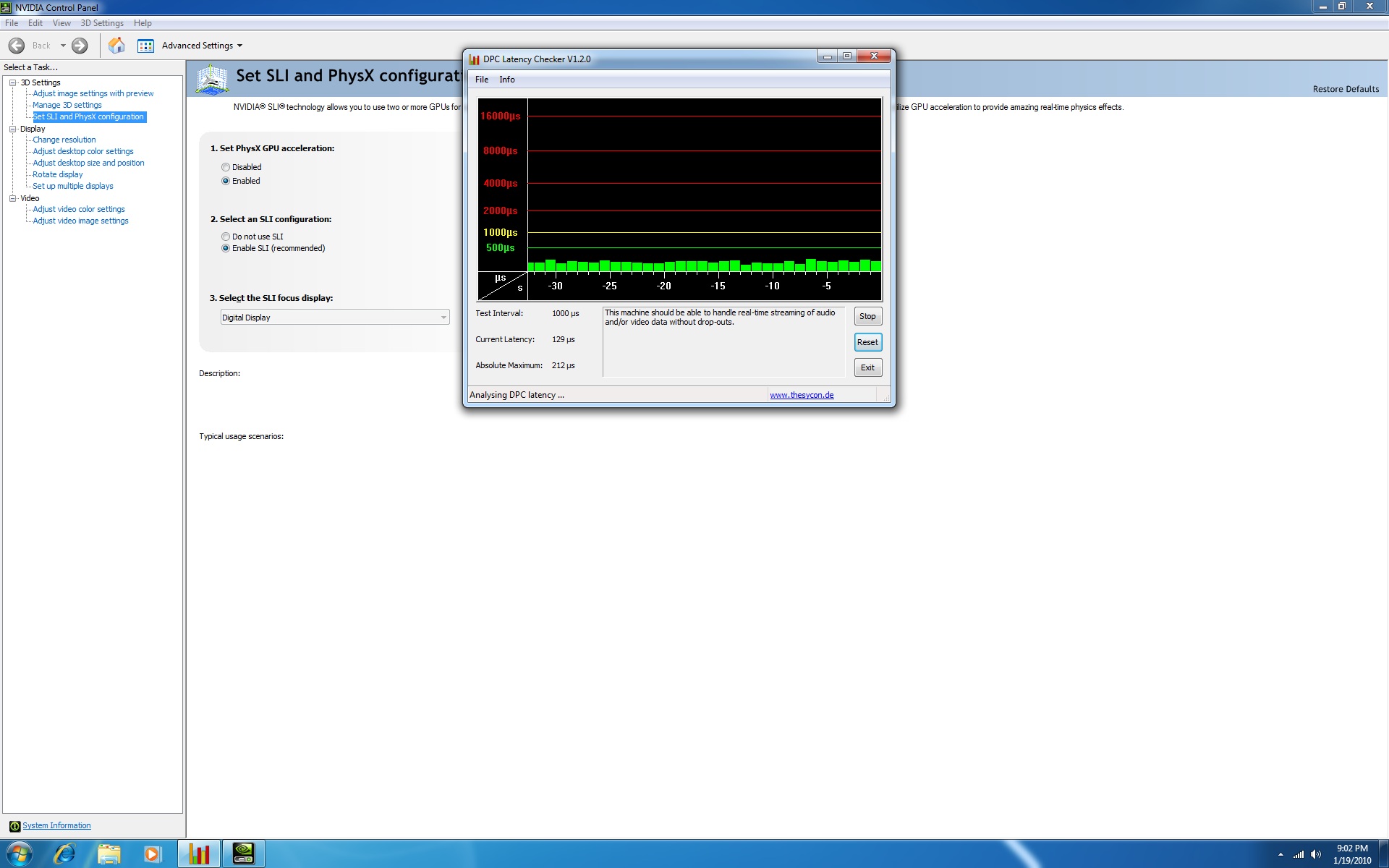Collapse the Display tree node

click(x=12, y=129)
